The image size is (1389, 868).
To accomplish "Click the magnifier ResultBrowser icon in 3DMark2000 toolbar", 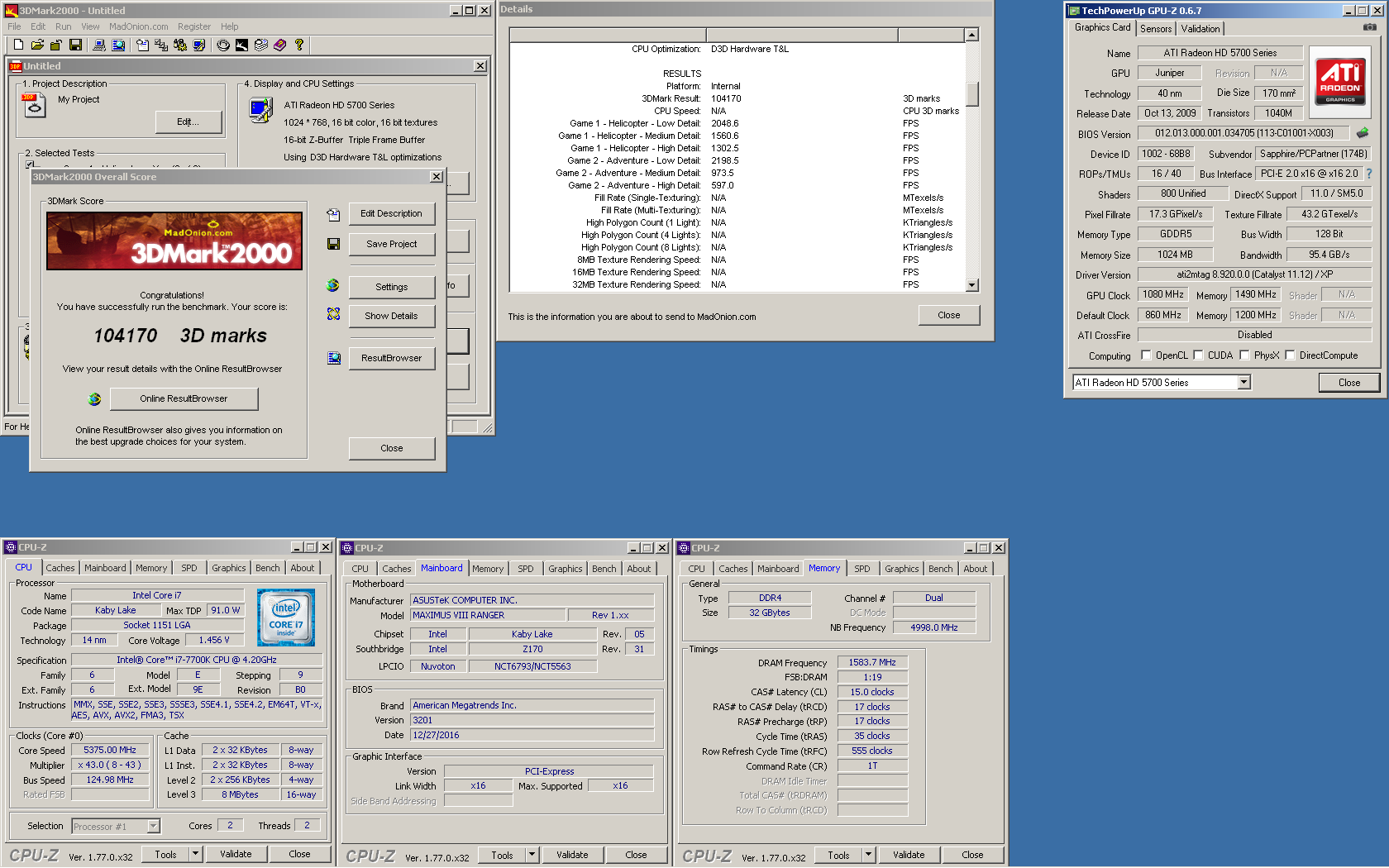I will [x=118, y=45].
